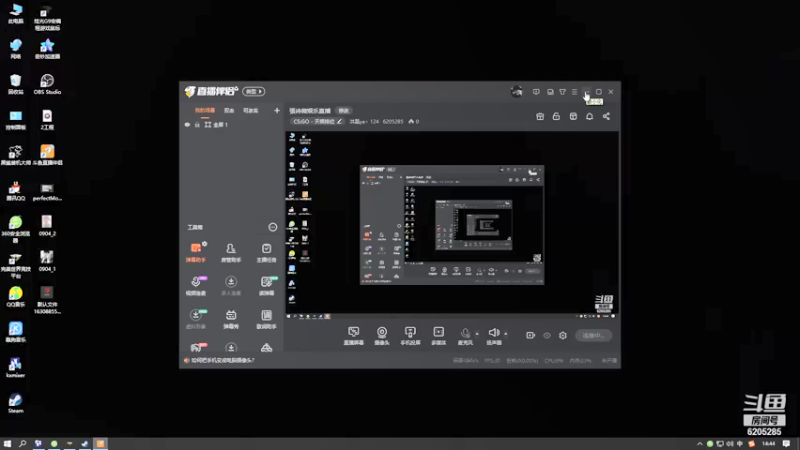This screenshot has width=800, height=450.
Task: Open Steam desktop icon
Action: point(15,403)
